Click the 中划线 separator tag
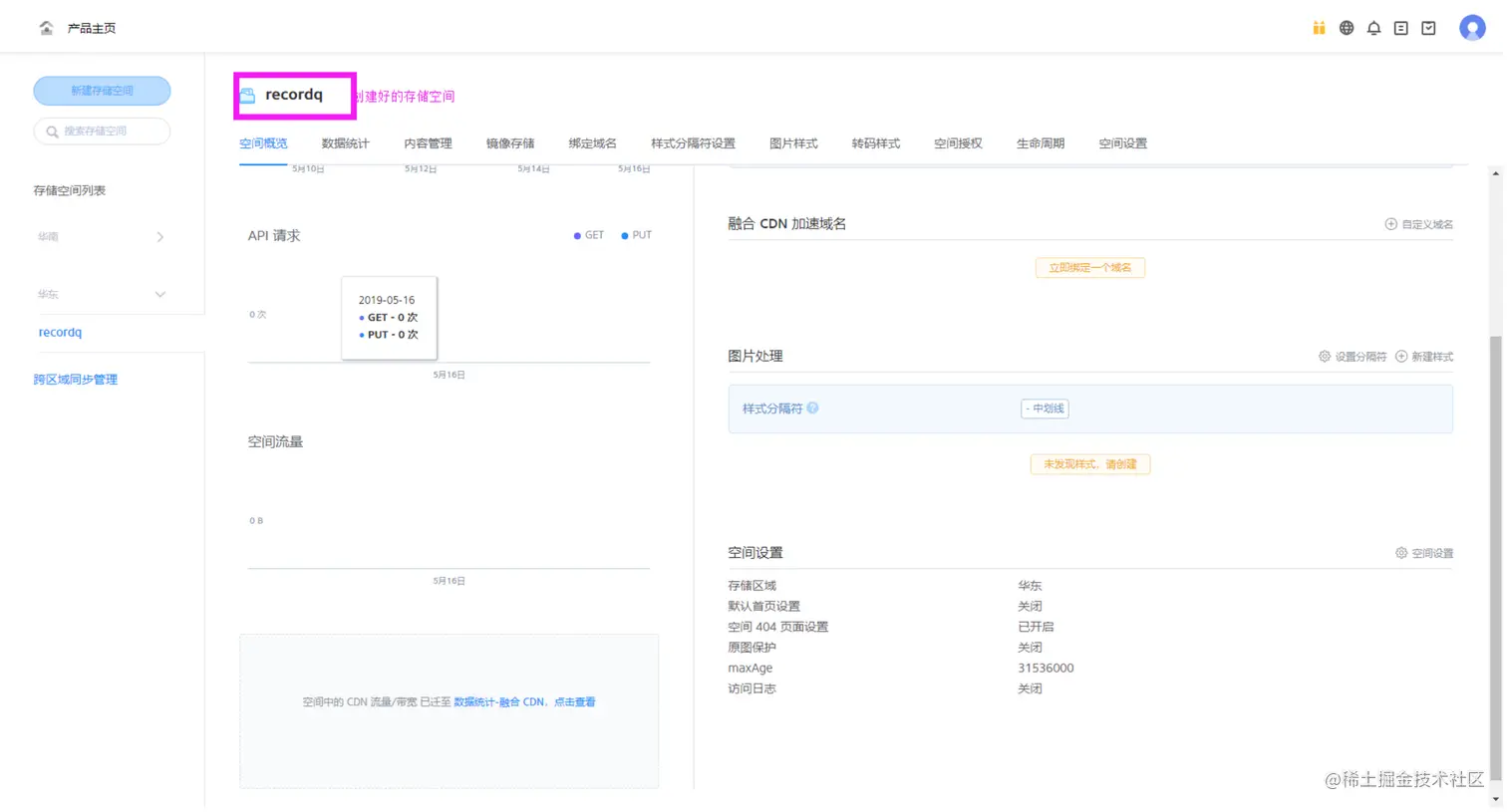 pyautogui.click(x=1045, y=408)
